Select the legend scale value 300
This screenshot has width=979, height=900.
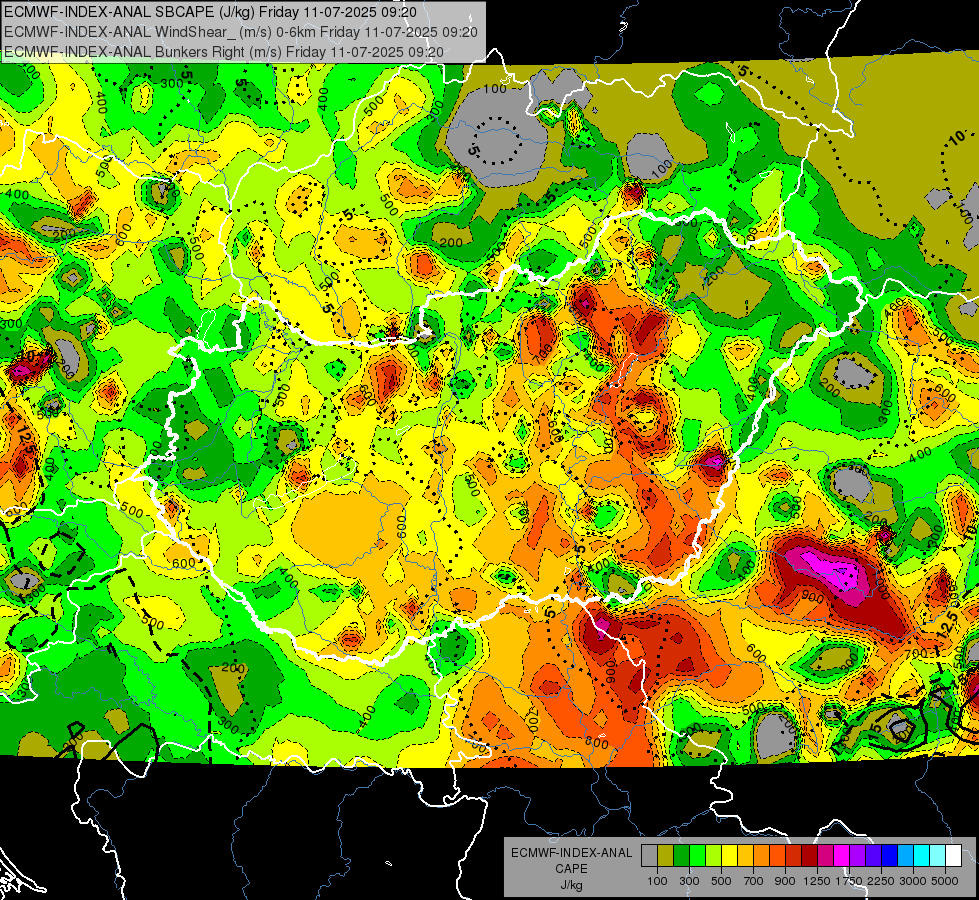tap(689, 881)
